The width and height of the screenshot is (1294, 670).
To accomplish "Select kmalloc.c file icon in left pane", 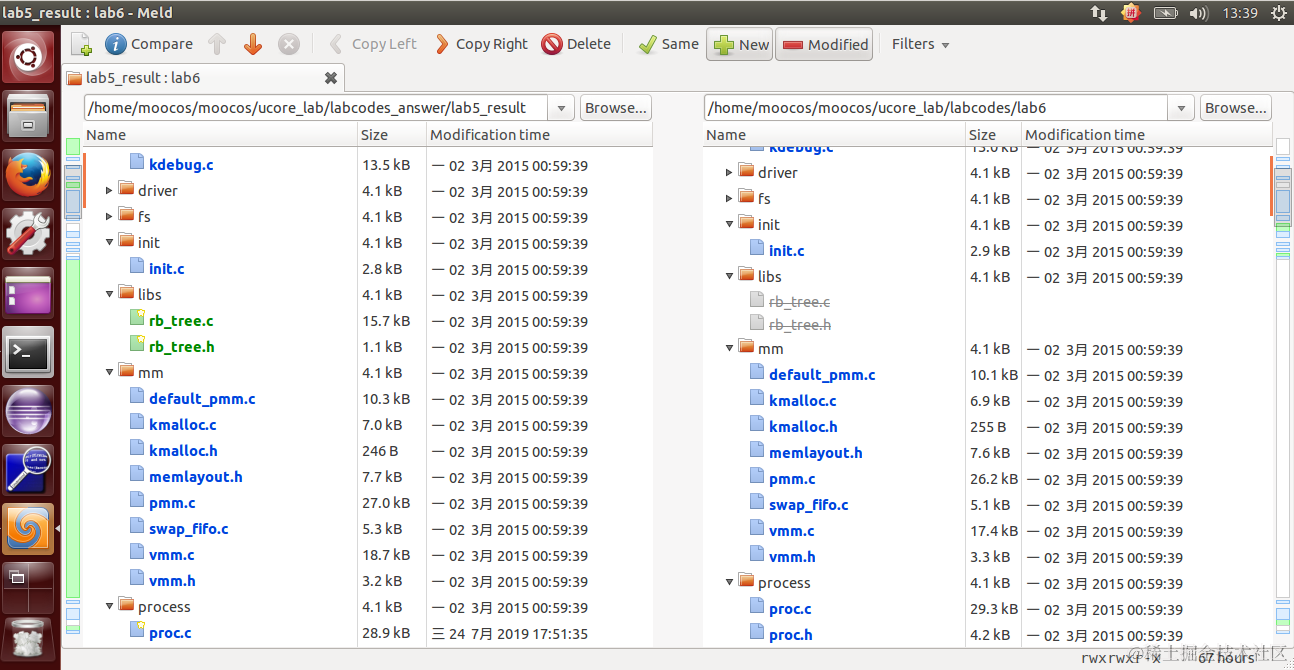I will click(x=138, y=424).
